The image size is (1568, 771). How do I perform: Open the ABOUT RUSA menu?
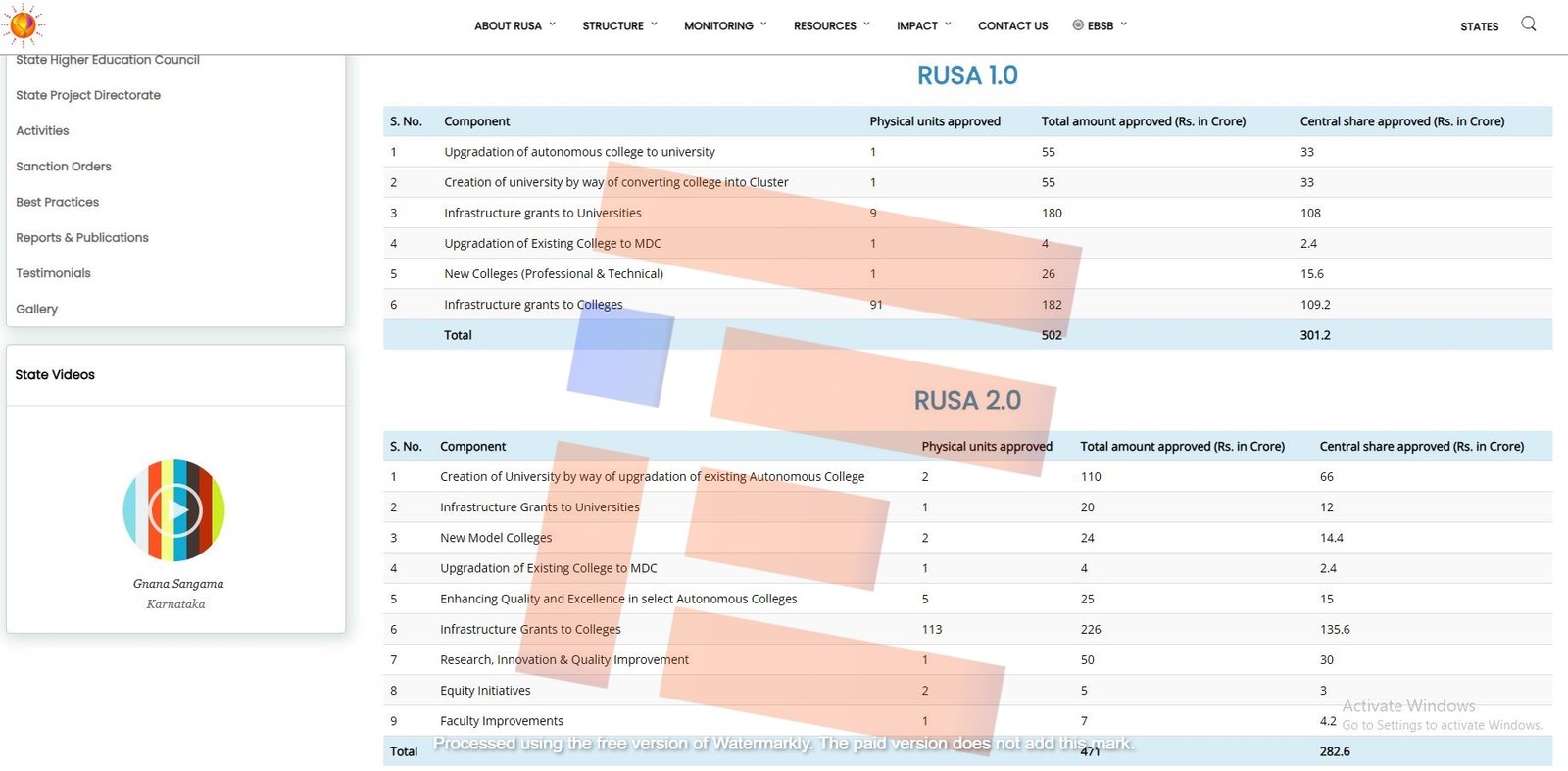(x=508, y=26)
